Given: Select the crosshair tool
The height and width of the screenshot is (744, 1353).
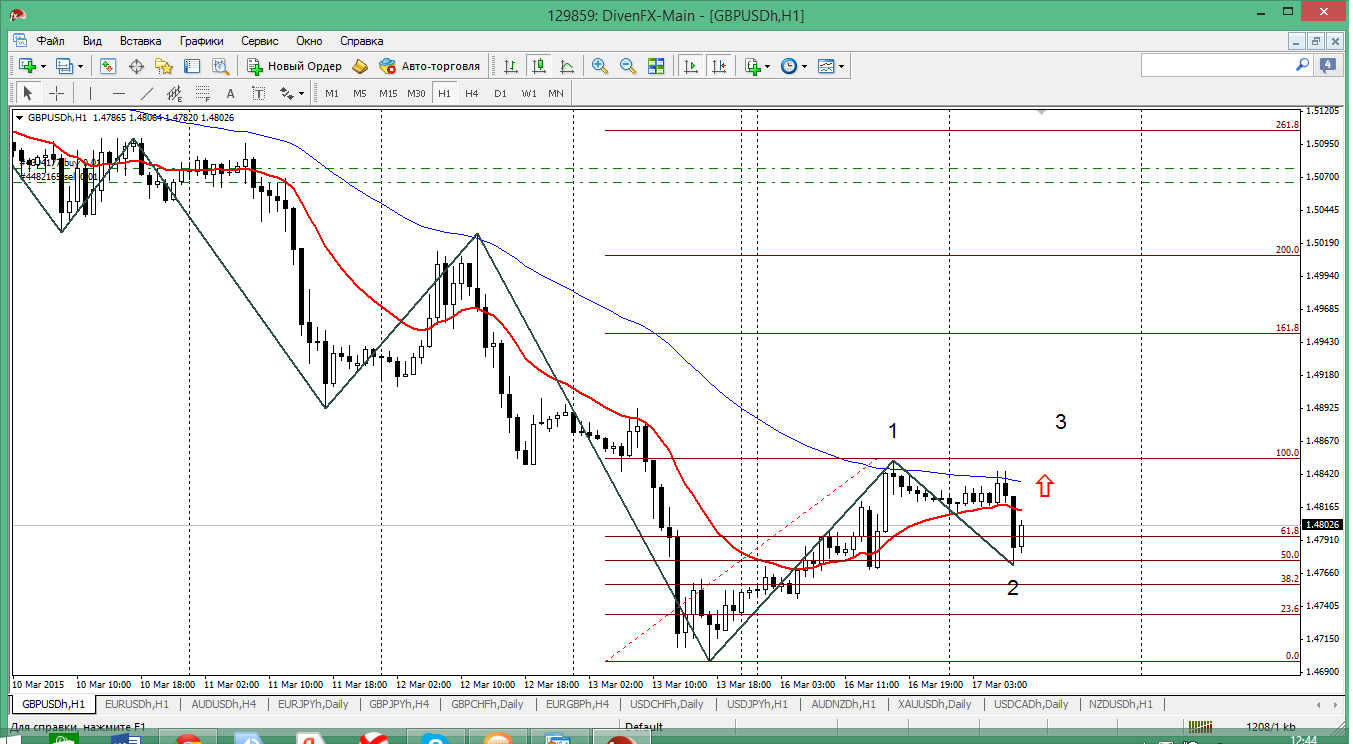Looking at the screenshot, I should pyautogui.click(x=57, y=93).
